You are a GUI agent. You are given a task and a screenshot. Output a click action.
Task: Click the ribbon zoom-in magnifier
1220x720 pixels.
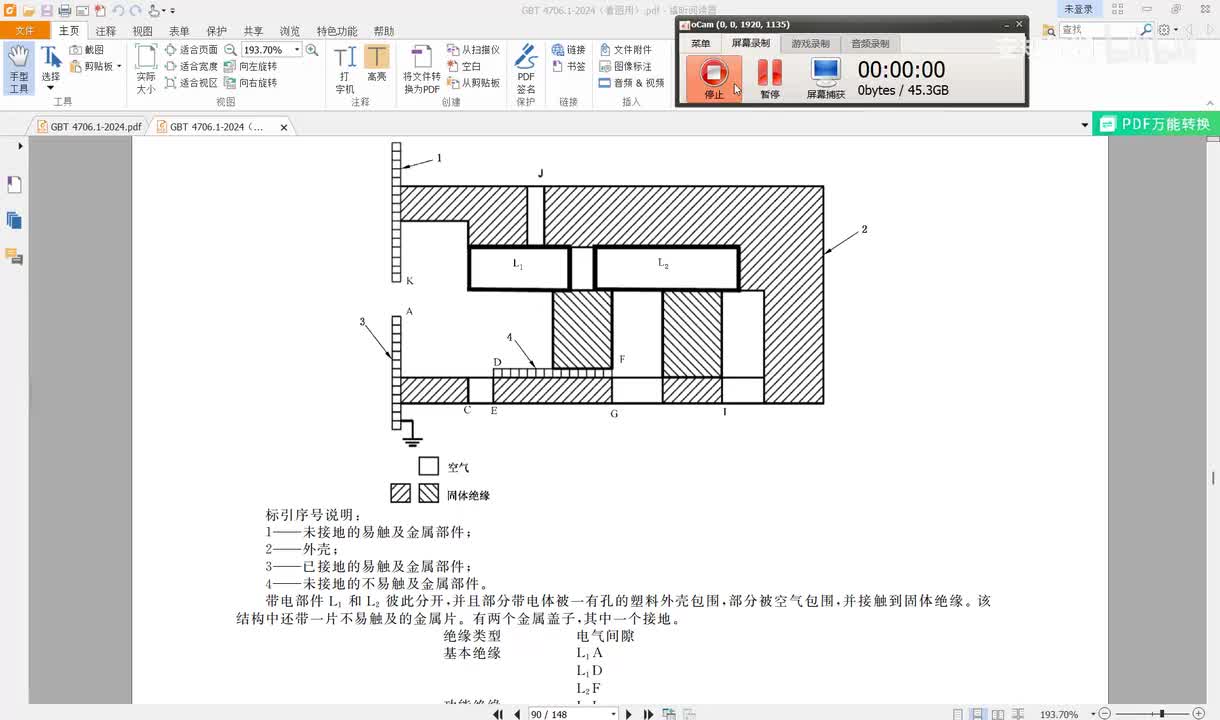pyautogui.click(x=312, y=50)
